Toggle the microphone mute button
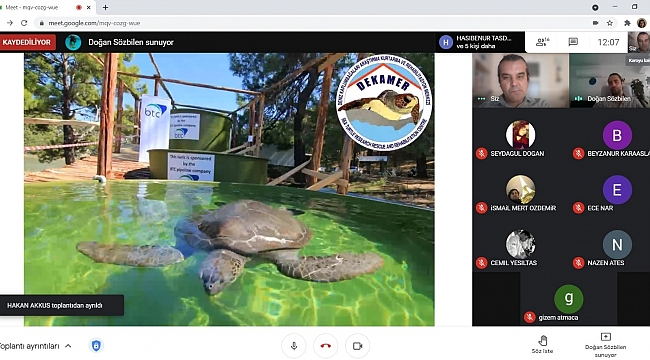Screen dimensions: 650x360 [x=294, y=345]
